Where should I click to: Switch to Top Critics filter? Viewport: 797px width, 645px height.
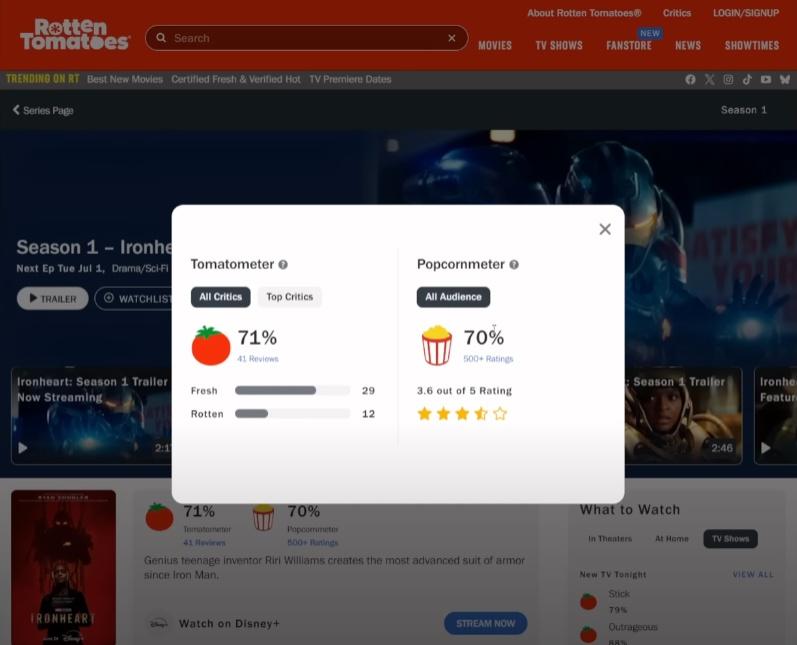290,297
